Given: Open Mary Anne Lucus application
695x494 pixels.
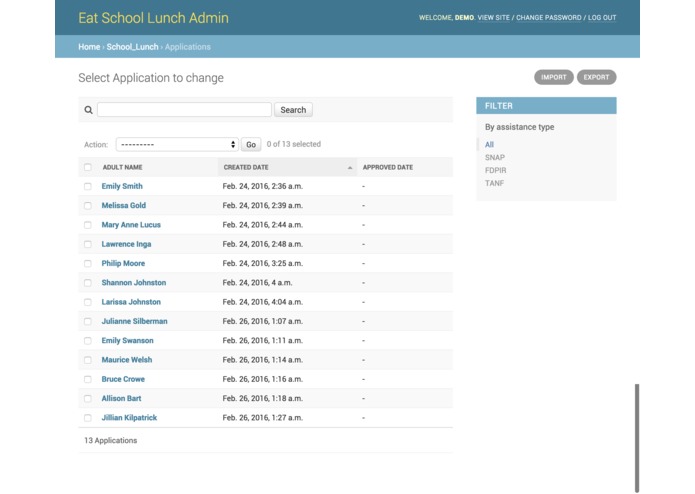Looking at the screenshot, I should tap(131, 225).
